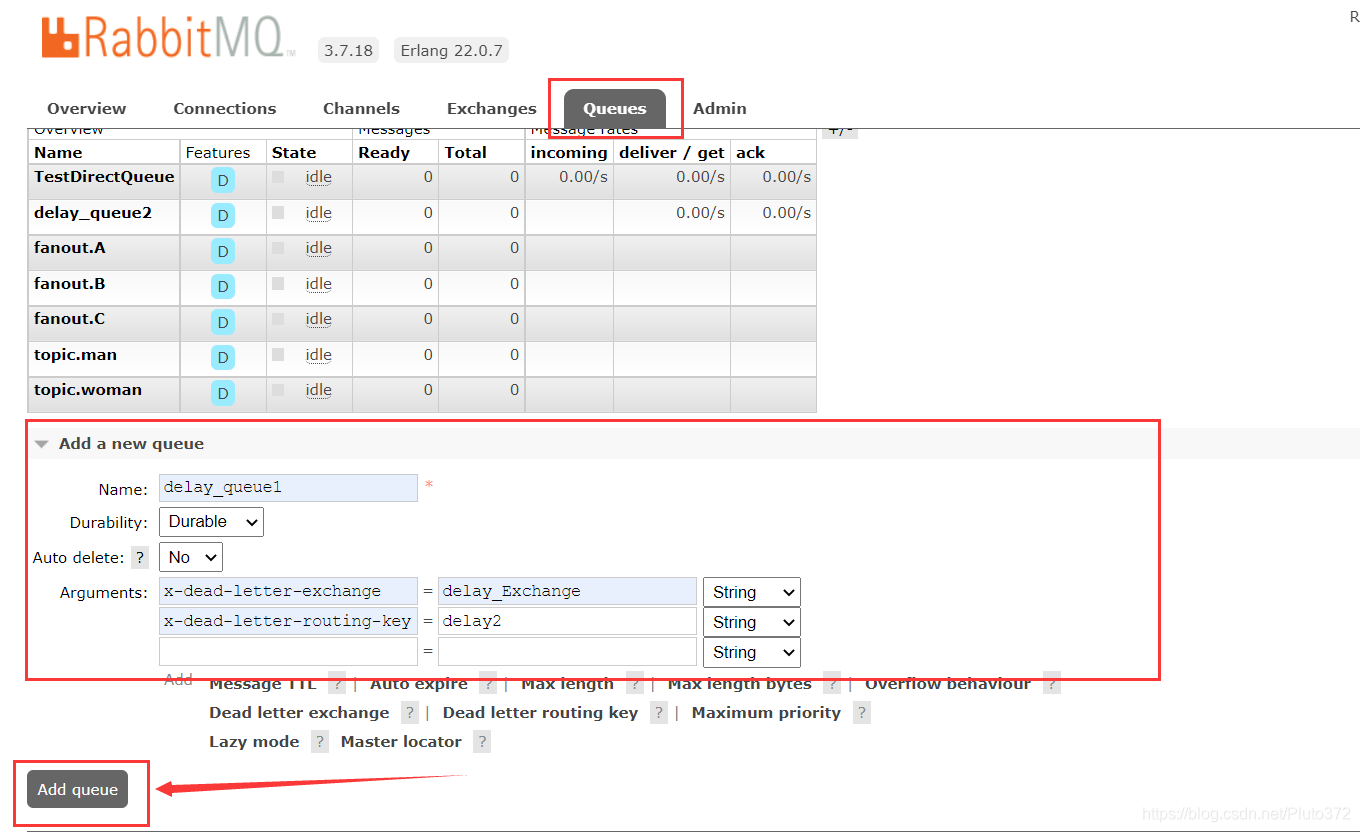Open the topic.woman queue link
This screenshot has width=1360, height=832.
click(88, 390)
